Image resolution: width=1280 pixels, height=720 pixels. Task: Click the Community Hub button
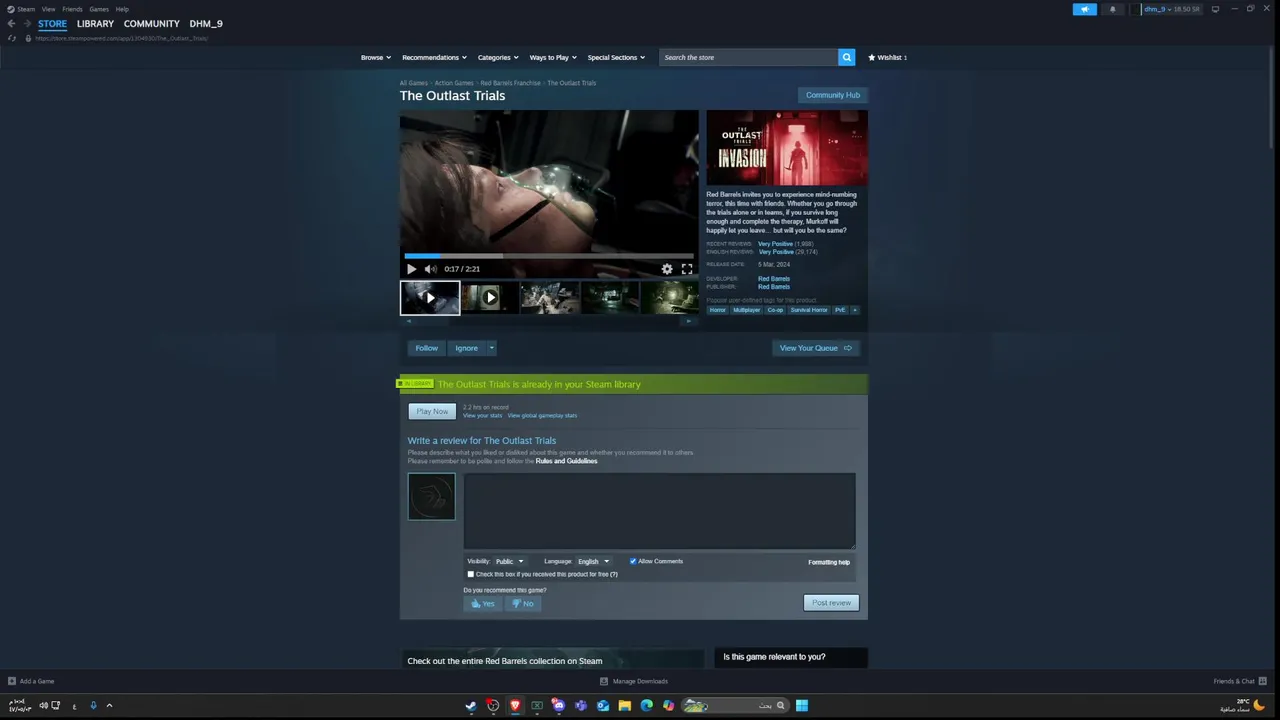833,95
